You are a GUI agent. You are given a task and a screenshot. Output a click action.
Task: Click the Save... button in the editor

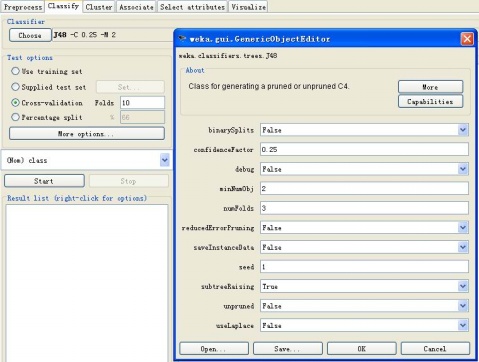288,349
